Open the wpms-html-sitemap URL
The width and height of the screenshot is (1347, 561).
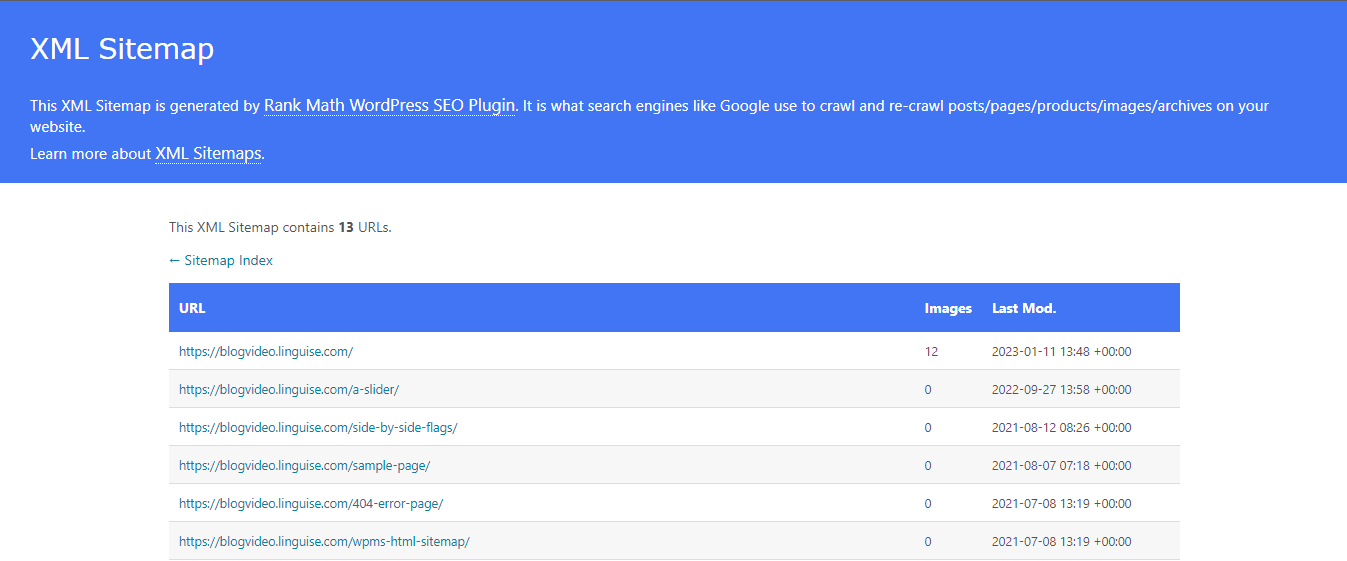pos(324,542)
